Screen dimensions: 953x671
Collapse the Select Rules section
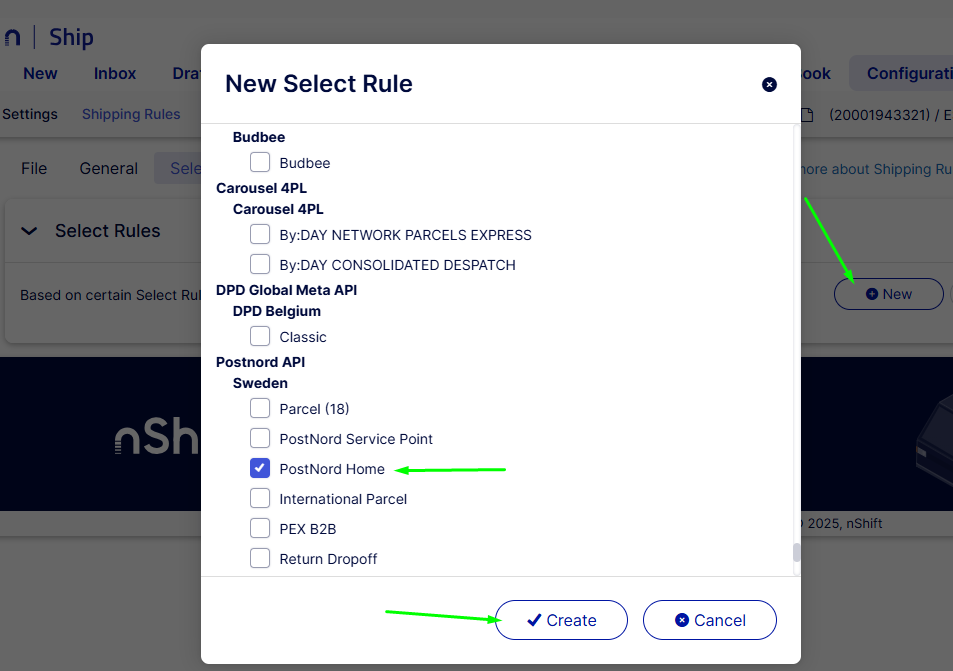29,230
